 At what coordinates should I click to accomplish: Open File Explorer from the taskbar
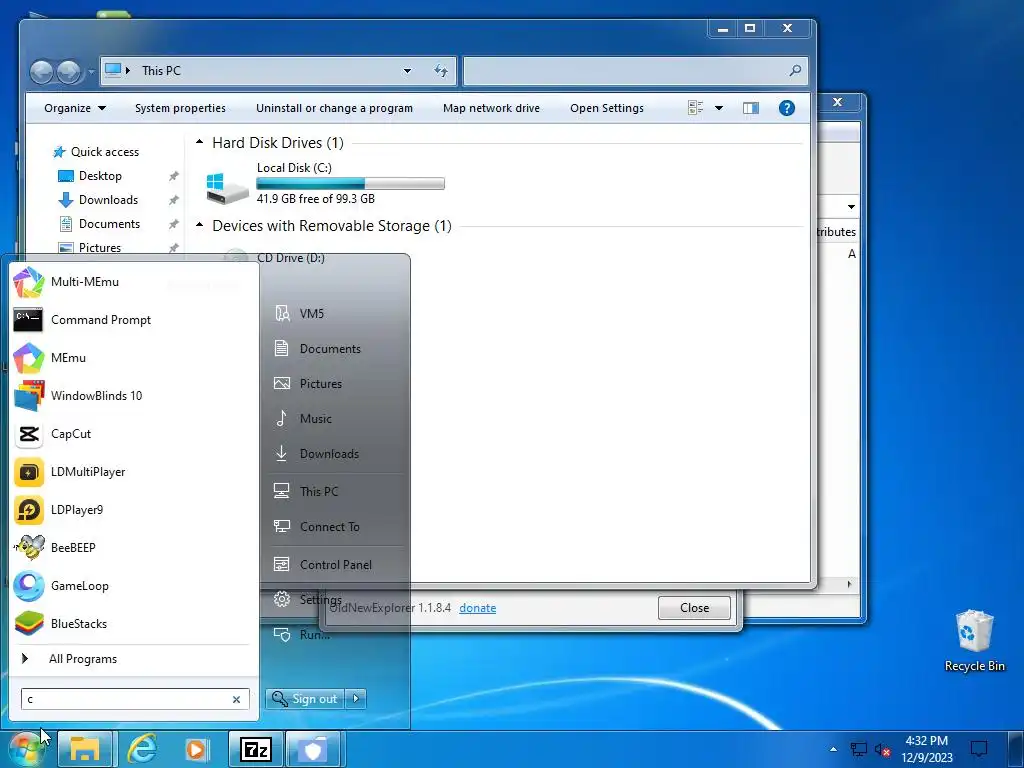(85, 749)
